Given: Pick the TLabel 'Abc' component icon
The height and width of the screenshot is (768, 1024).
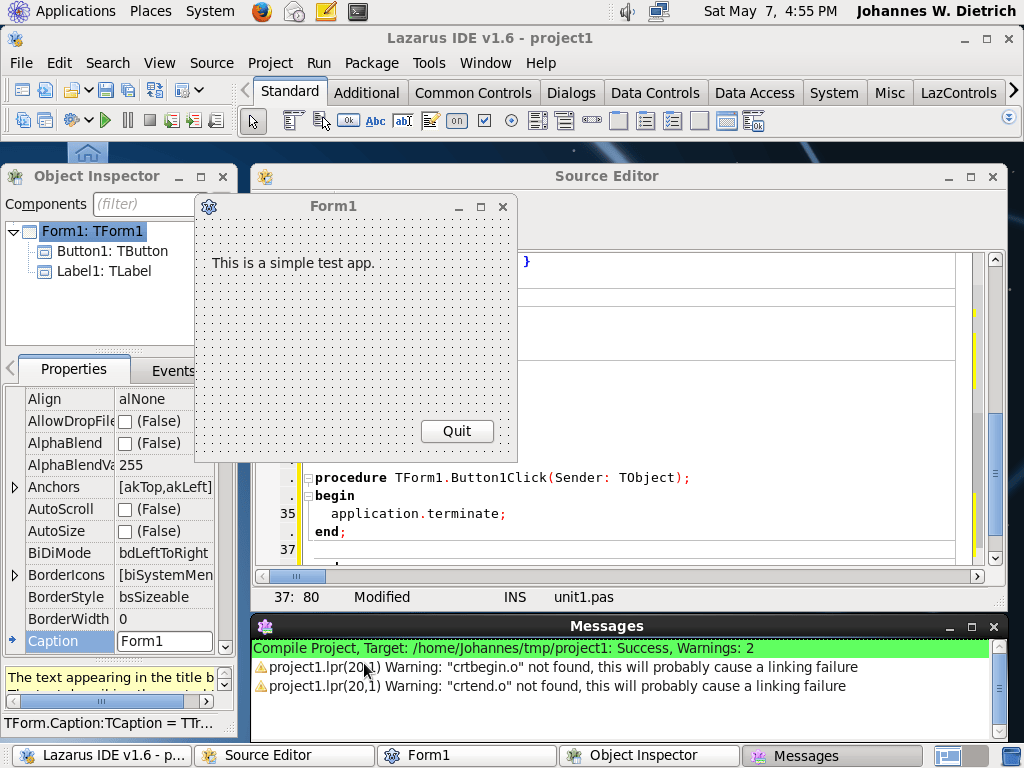Looking at the screenshot, I should [376, 121].
